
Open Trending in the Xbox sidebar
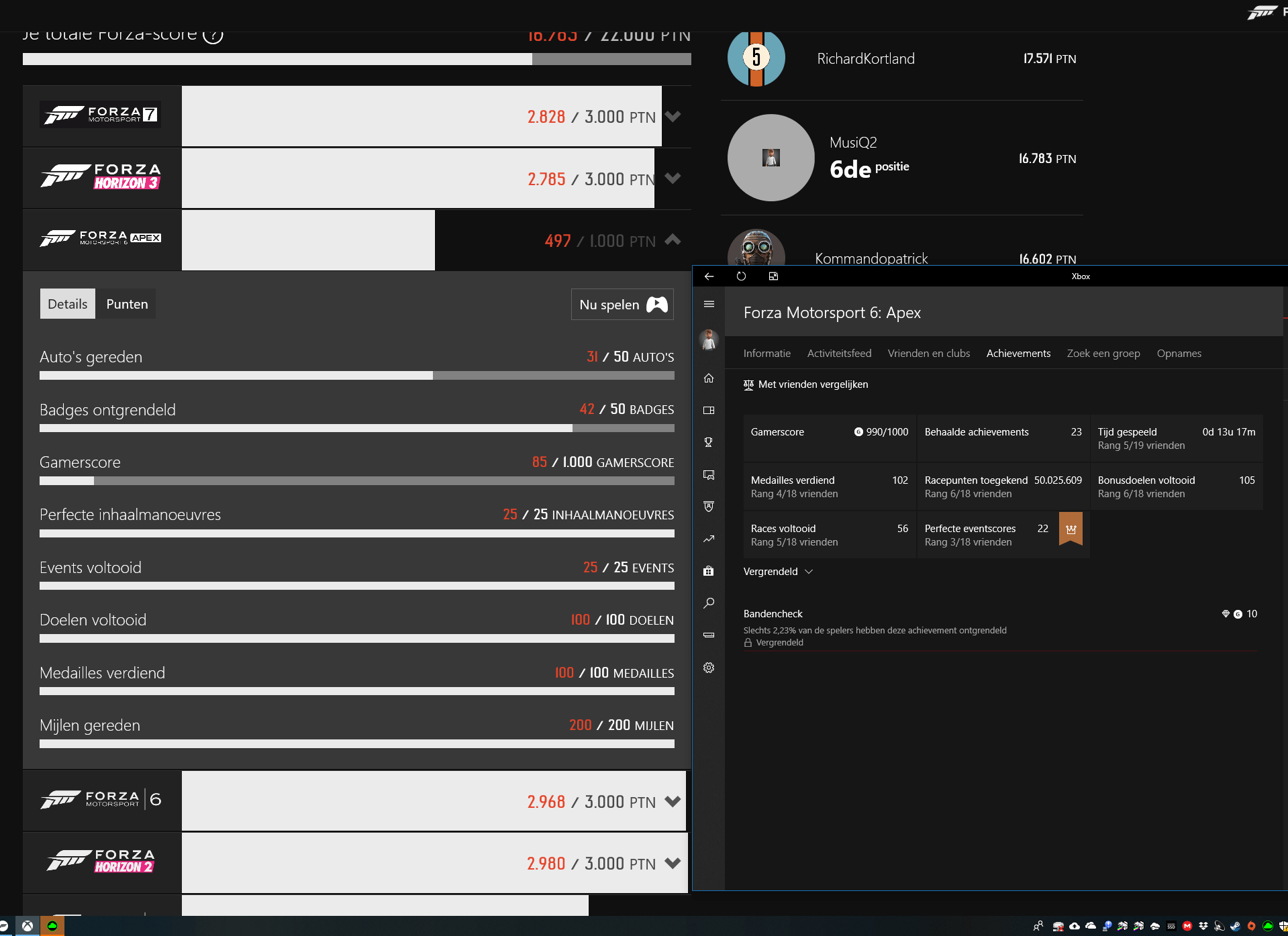[709, 539]
